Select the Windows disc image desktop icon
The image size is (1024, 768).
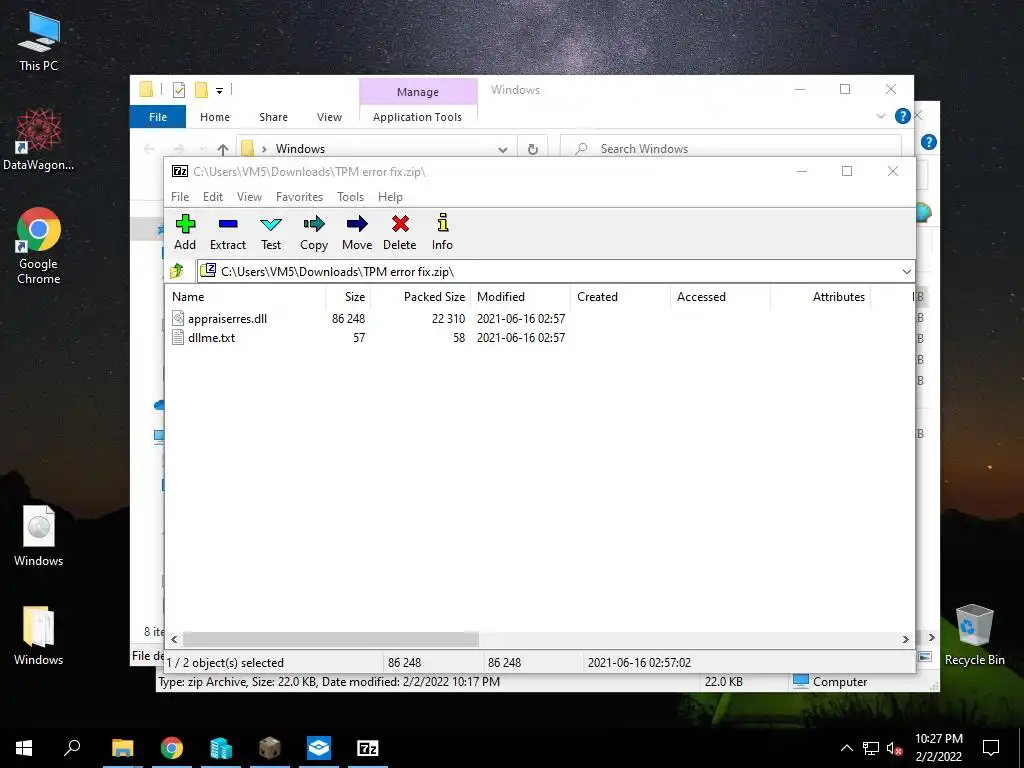pos(39,536)
